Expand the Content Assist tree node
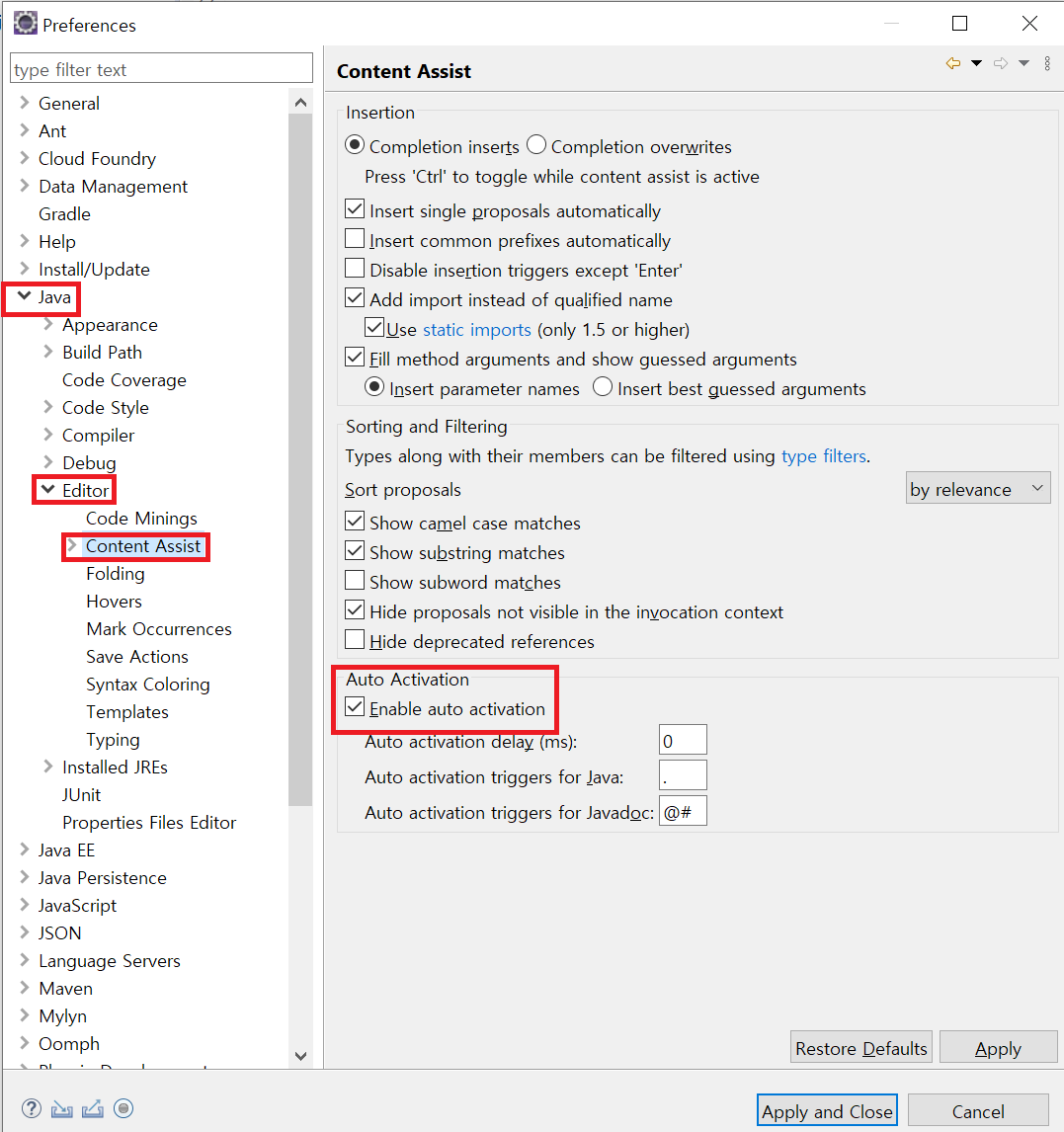Image resolution: width=1064 pixels, height=1132 pixels. point(71,545)
